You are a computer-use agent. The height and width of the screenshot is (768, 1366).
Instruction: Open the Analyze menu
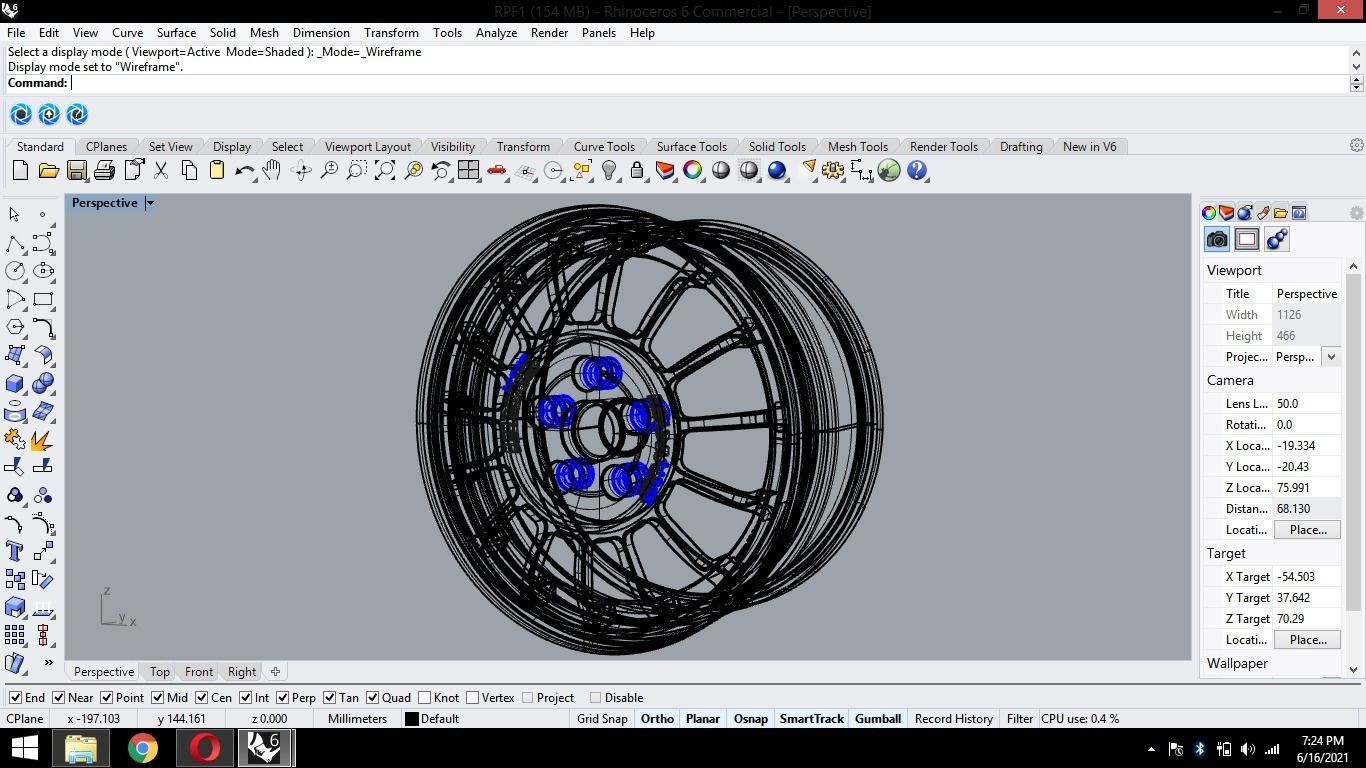tap(496, 33)
